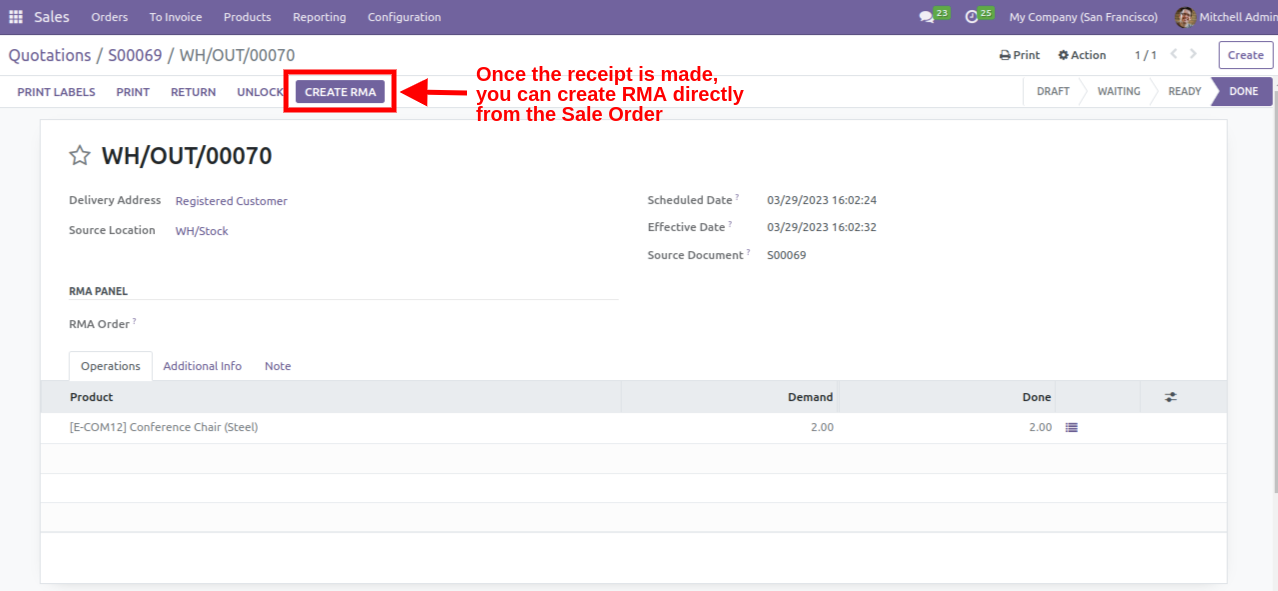Screen dimensions: 1278x591
Task: Mark WH/OUT/00070 as favorite with the star
Action: click(80, 156)
